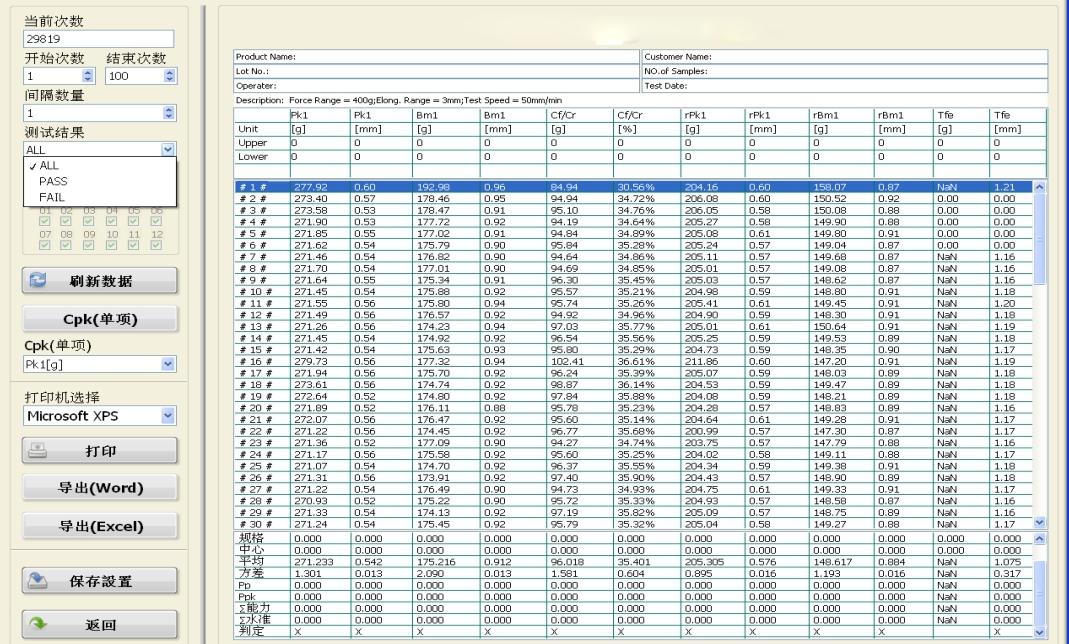Image resolution: width=1069 pixels, height=644 pixels.
Task: Click the 开始次数 spinner arrows
Action: tap(87, 76)
